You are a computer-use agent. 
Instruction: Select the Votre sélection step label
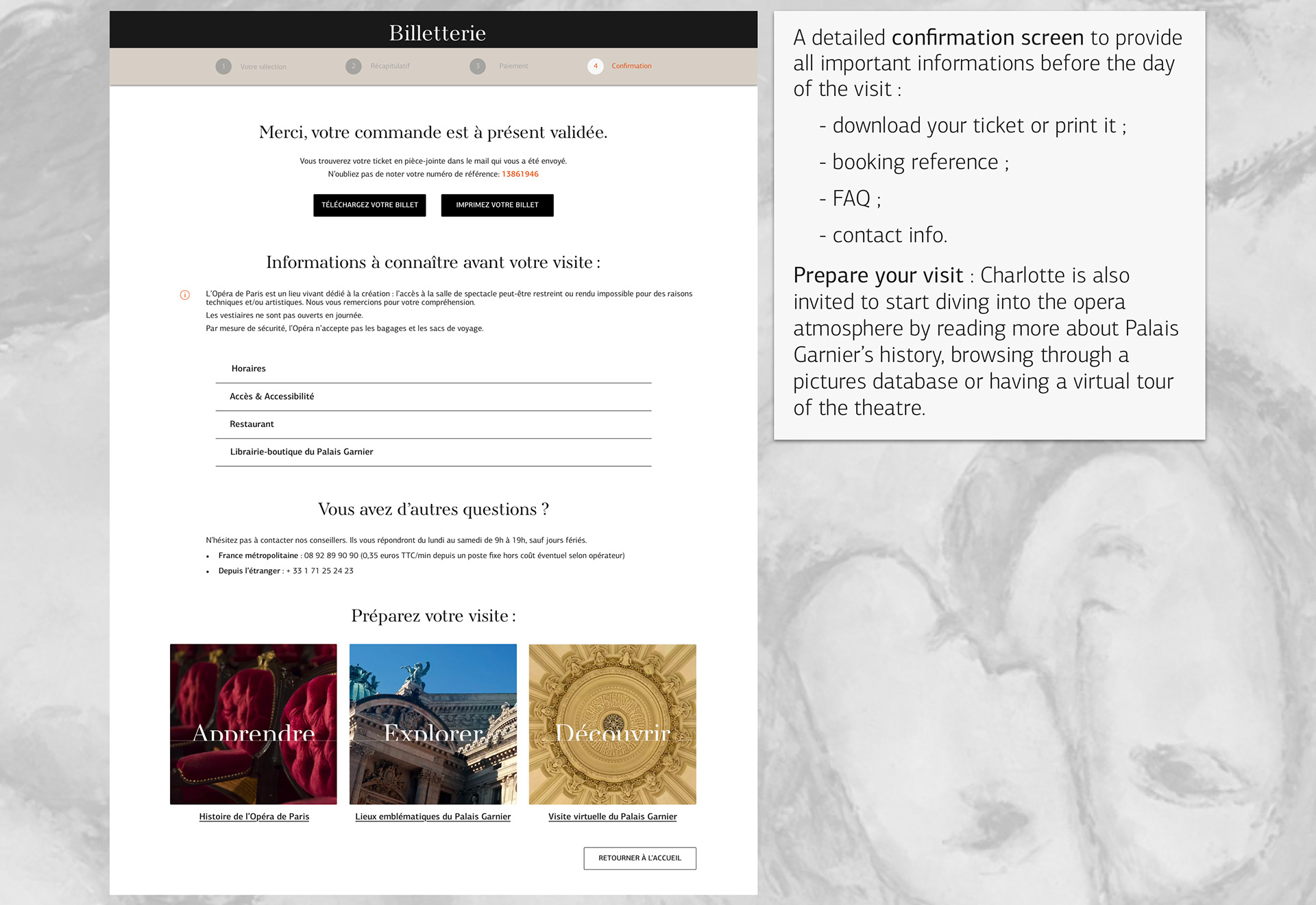click(x=263, y=67)
